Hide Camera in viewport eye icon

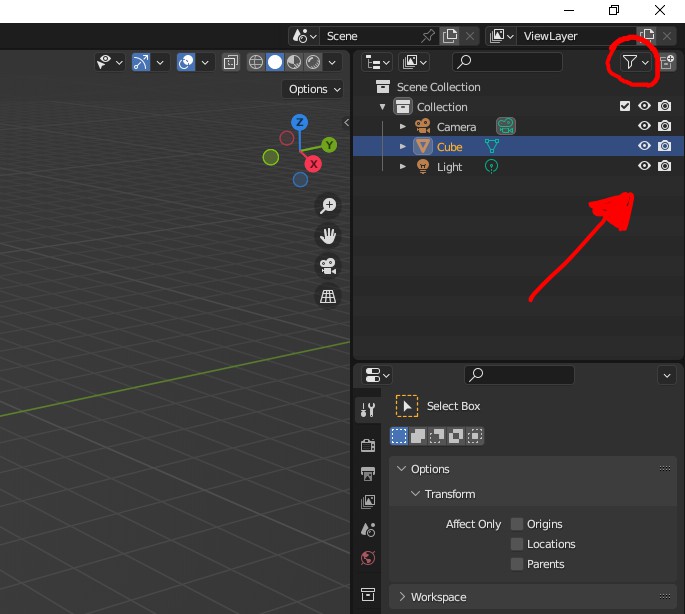click(644, 126)
